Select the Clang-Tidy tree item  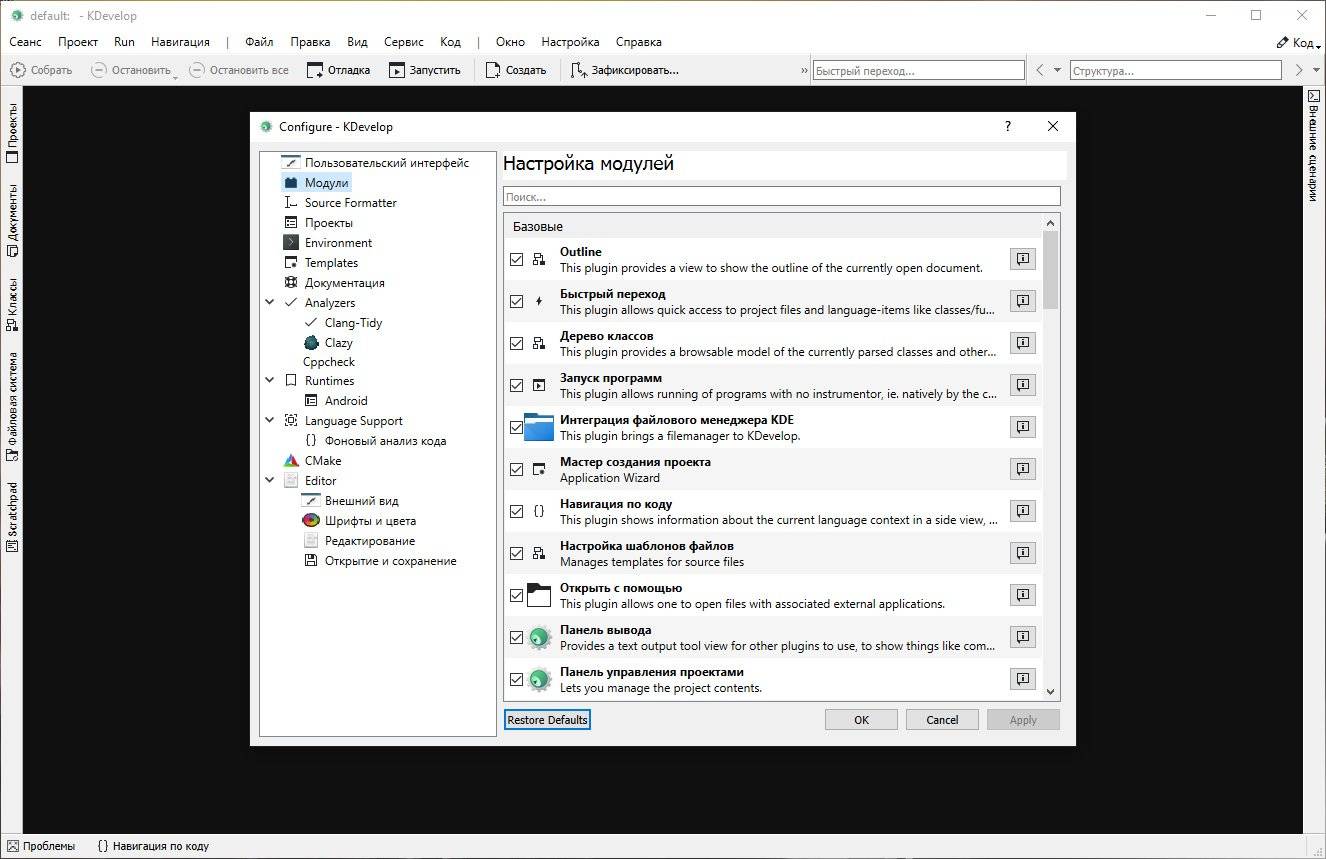pos(343,323)
